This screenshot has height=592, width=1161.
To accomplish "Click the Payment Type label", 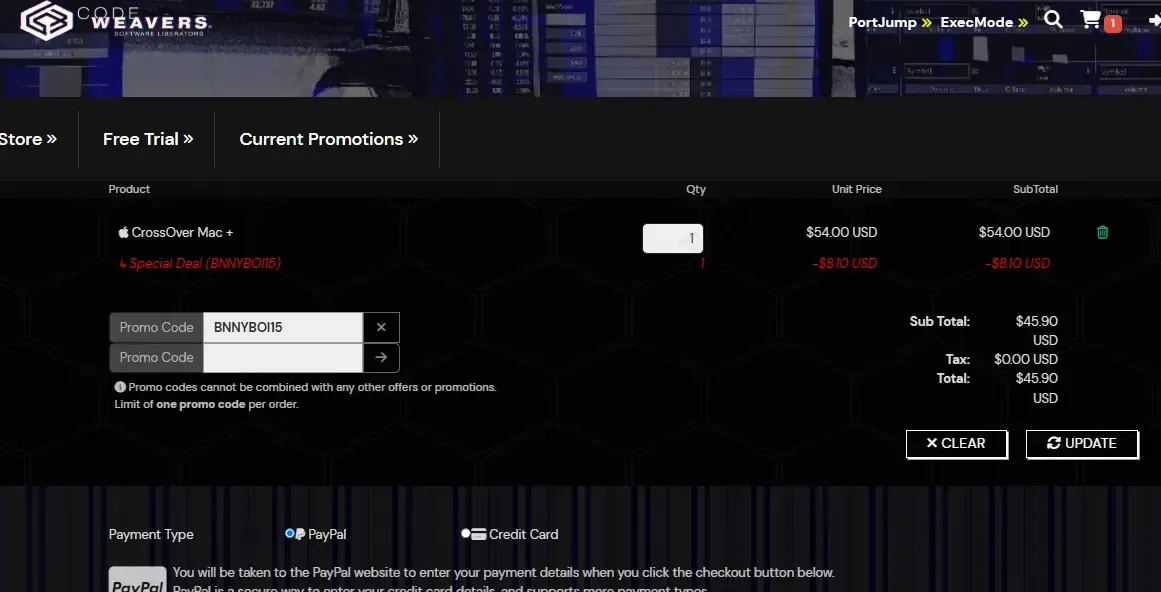I will [151, 534].
